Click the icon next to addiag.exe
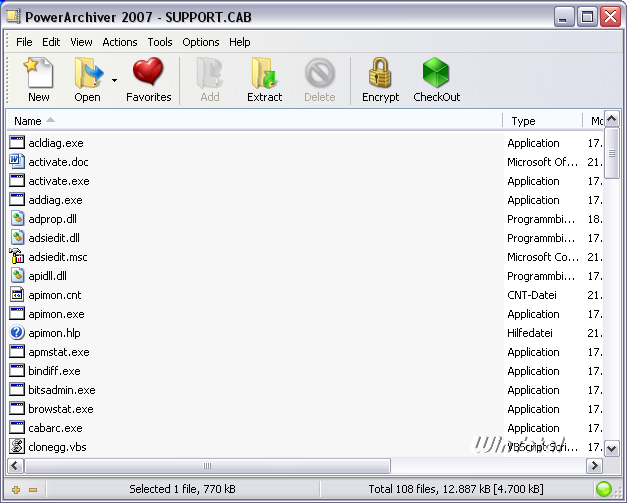 coord(17,200)
